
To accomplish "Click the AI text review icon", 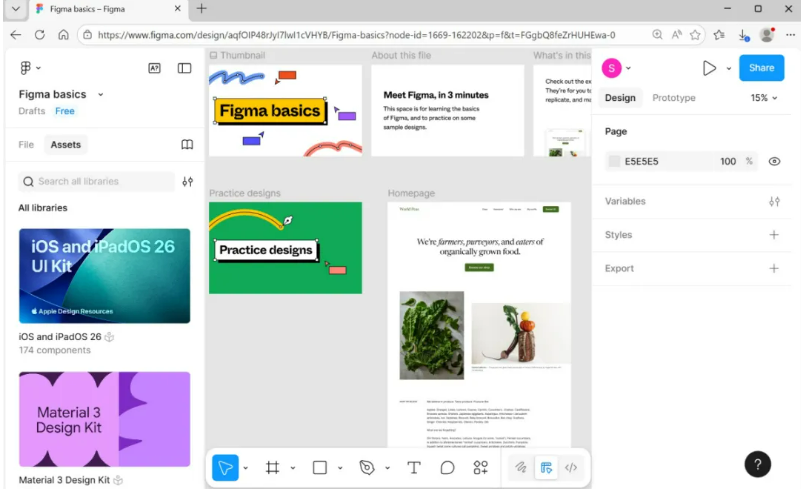I will coord(154,68).
